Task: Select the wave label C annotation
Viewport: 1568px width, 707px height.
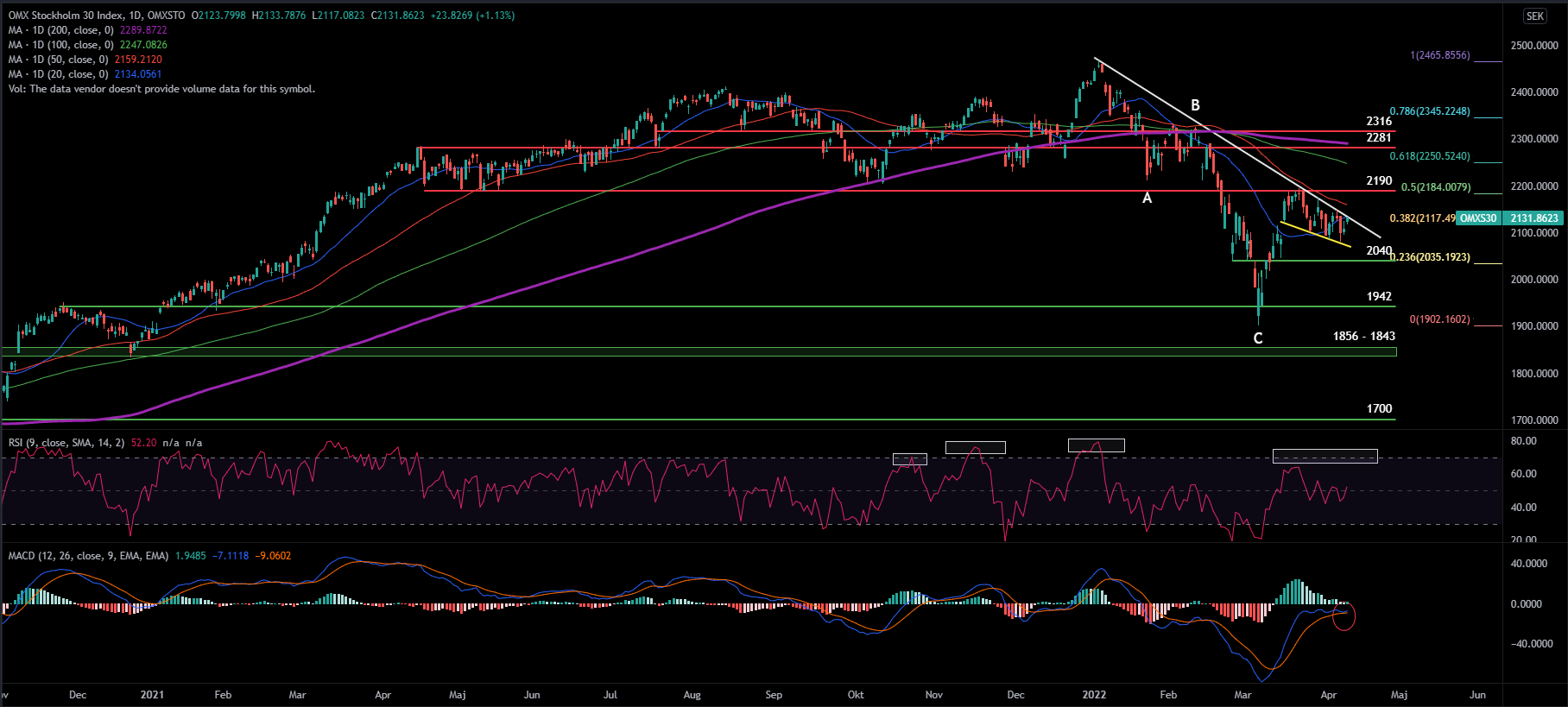Action: click(1257, 338)
